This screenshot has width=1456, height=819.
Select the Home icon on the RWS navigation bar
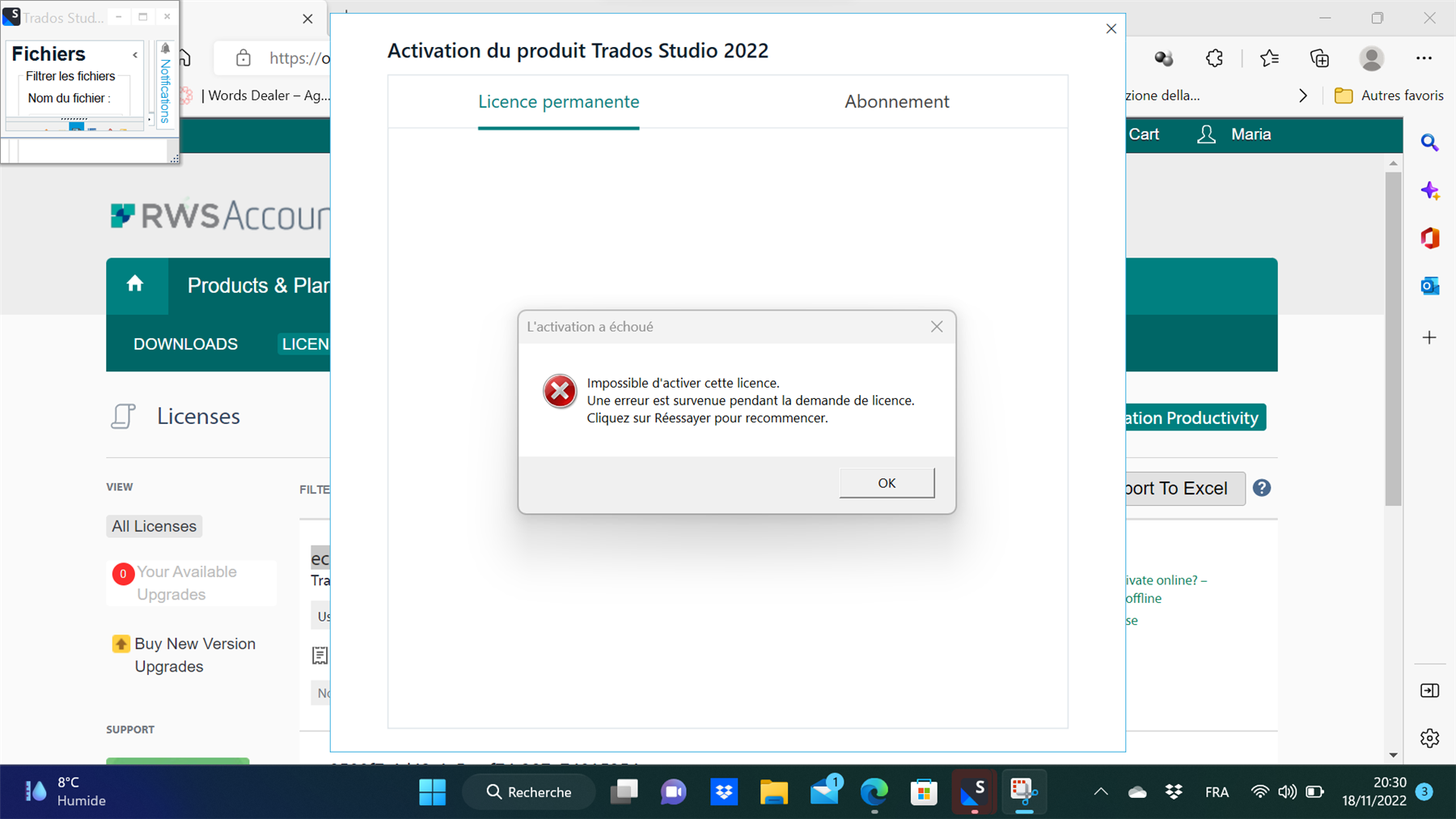[x=136, y=285]
